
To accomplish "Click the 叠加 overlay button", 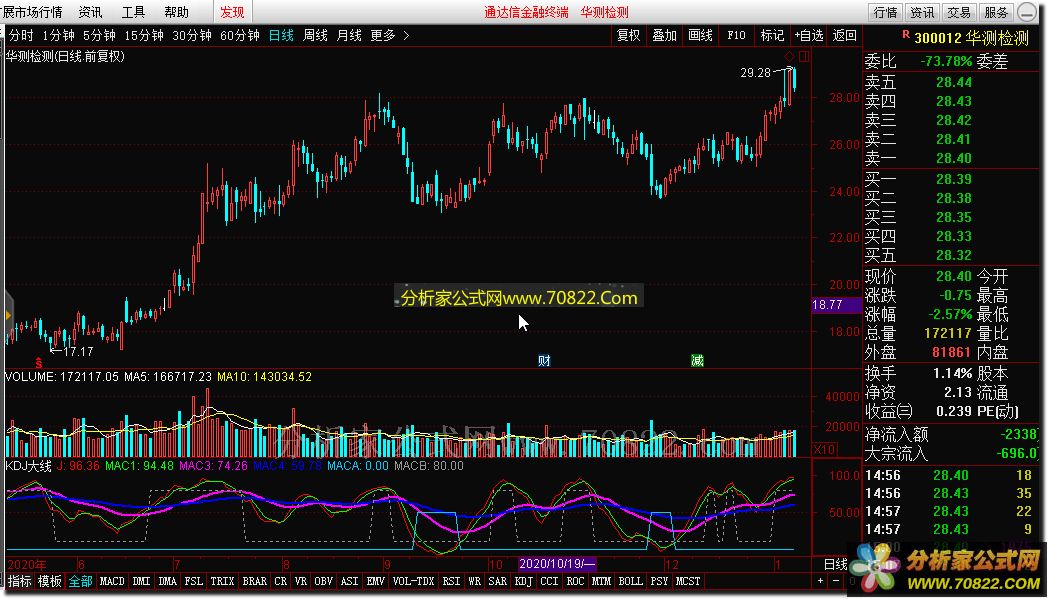I will click(x=664, y=35).
